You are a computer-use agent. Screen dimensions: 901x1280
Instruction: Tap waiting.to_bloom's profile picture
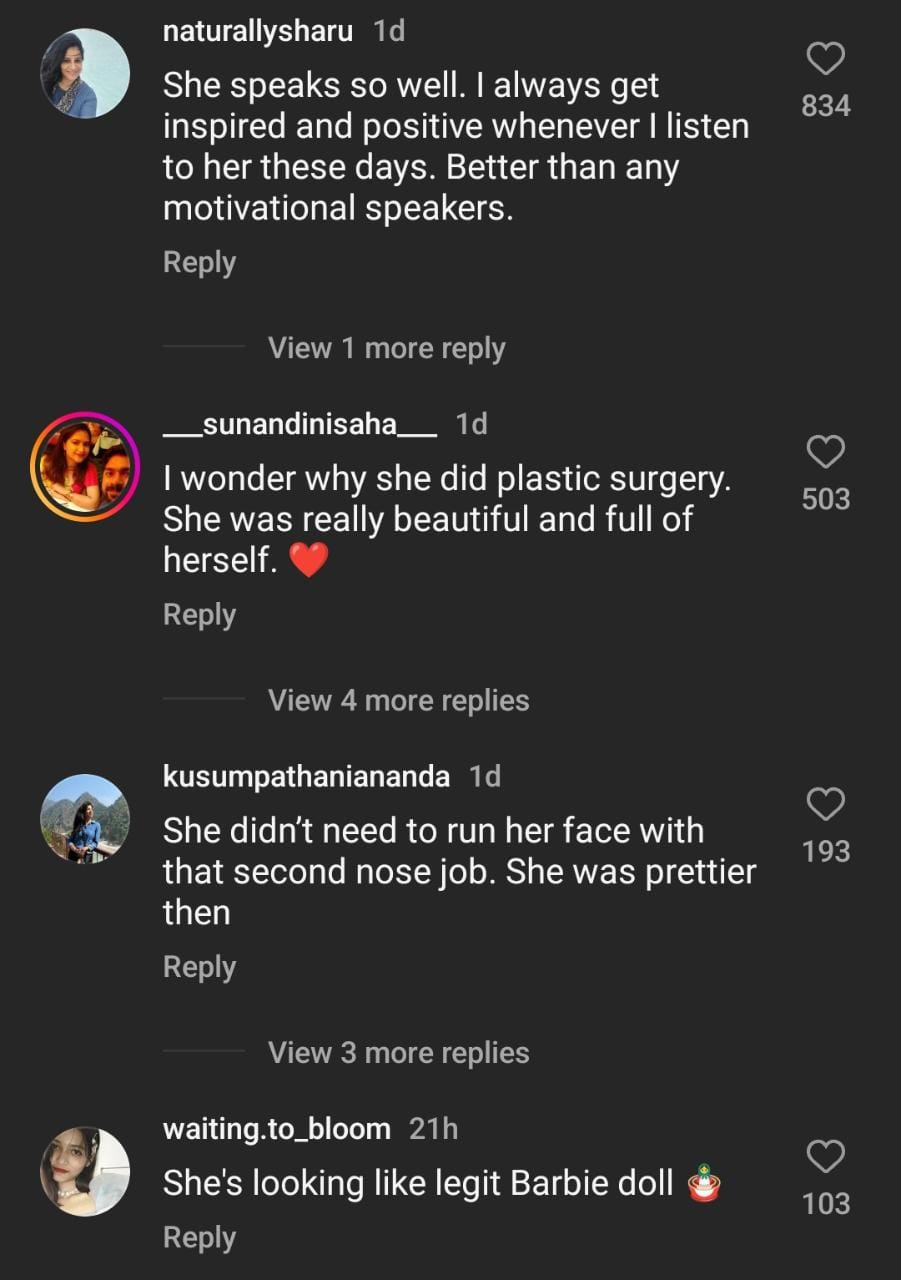[85, 1171]
